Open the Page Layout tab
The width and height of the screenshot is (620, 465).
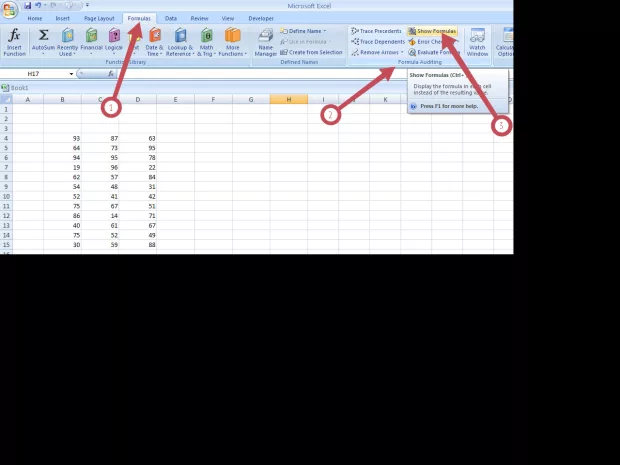pos(99,18)
